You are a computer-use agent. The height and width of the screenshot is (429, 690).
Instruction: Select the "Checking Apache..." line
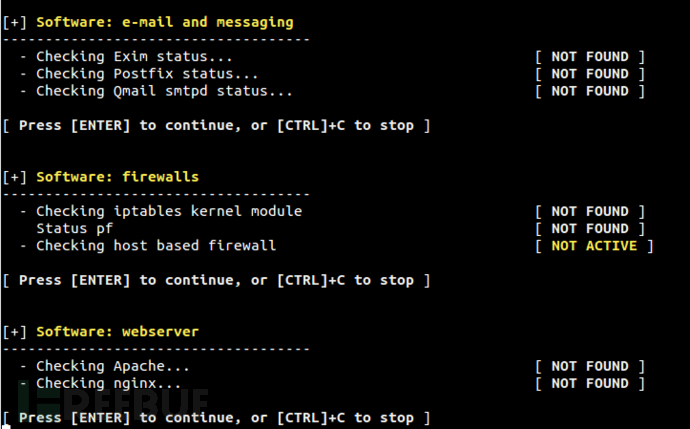click(113, 366)
